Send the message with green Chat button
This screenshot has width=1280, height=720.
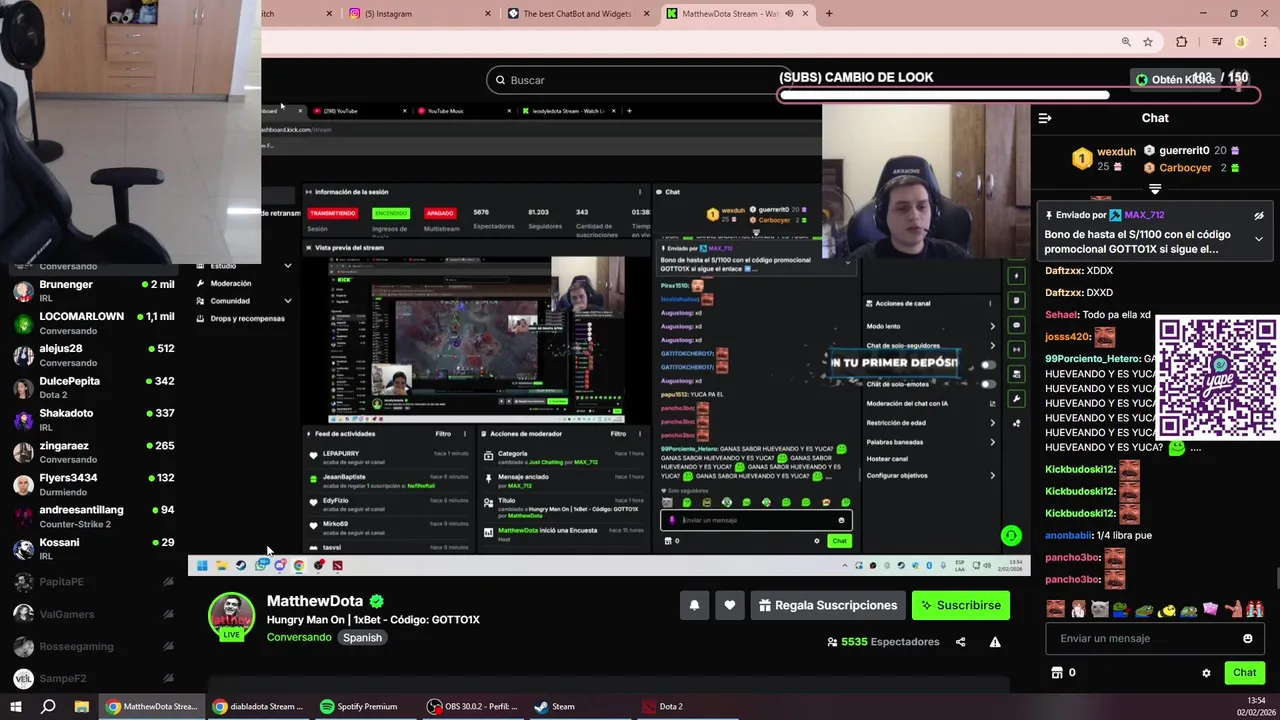click(1244, 673)
